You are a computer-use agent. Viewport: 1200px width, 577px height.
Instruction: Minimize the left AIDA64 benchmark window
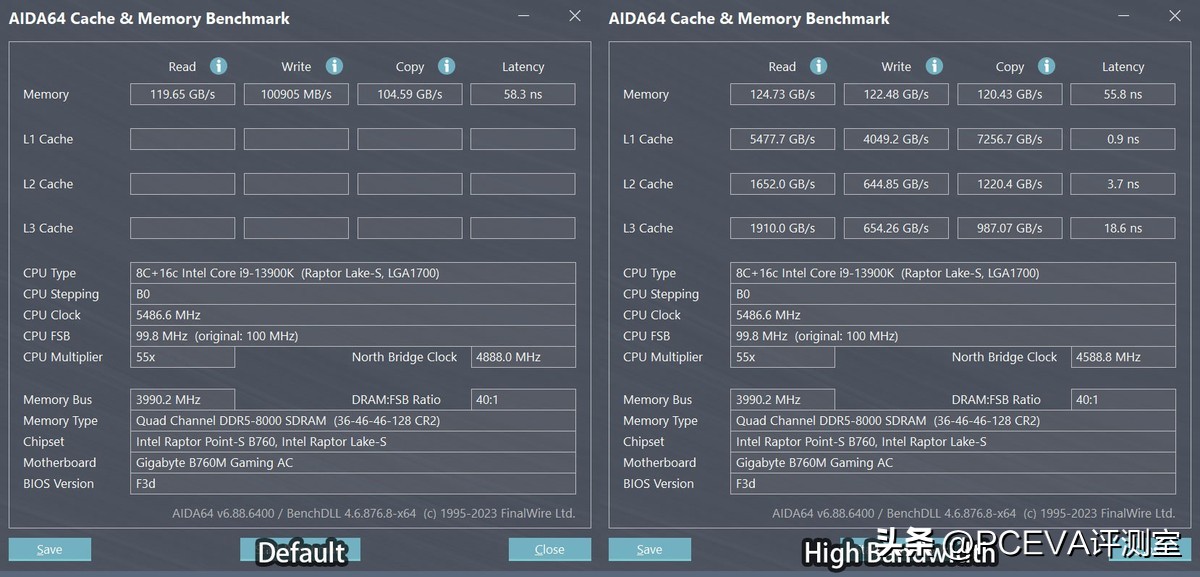tap(523, 16)
